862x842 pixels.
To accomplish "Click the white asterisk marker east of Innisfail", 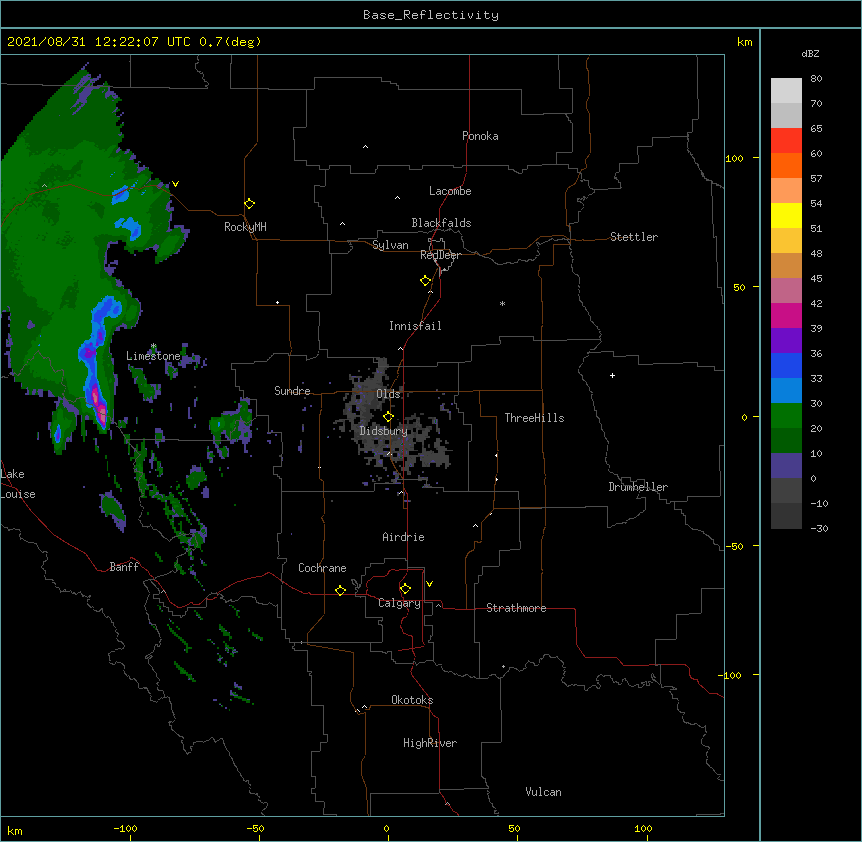I will click(502, 303).
